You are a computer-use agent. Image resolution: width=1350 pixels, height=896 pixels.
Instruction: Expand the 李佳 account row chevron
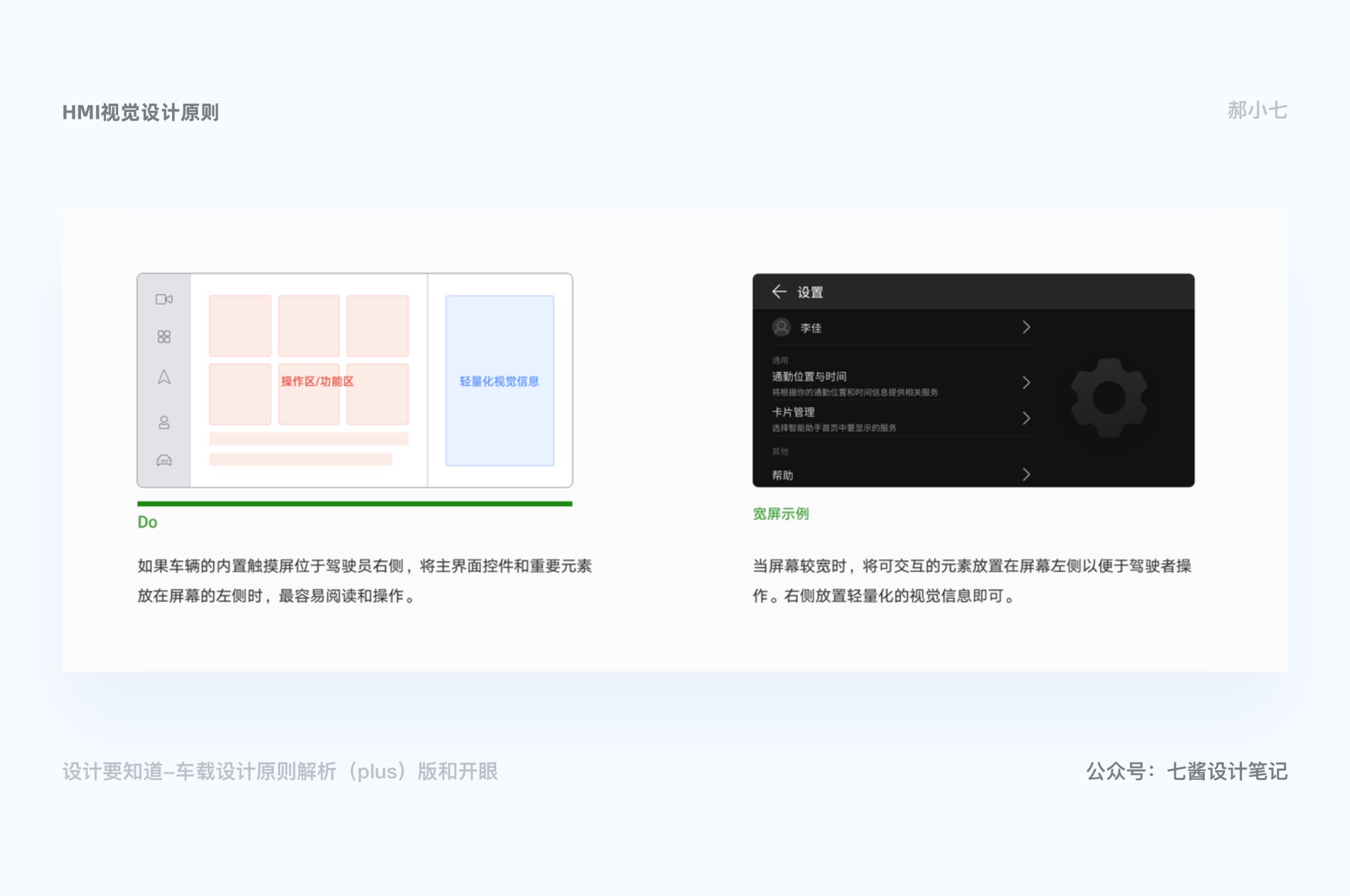coord(1026,327)
